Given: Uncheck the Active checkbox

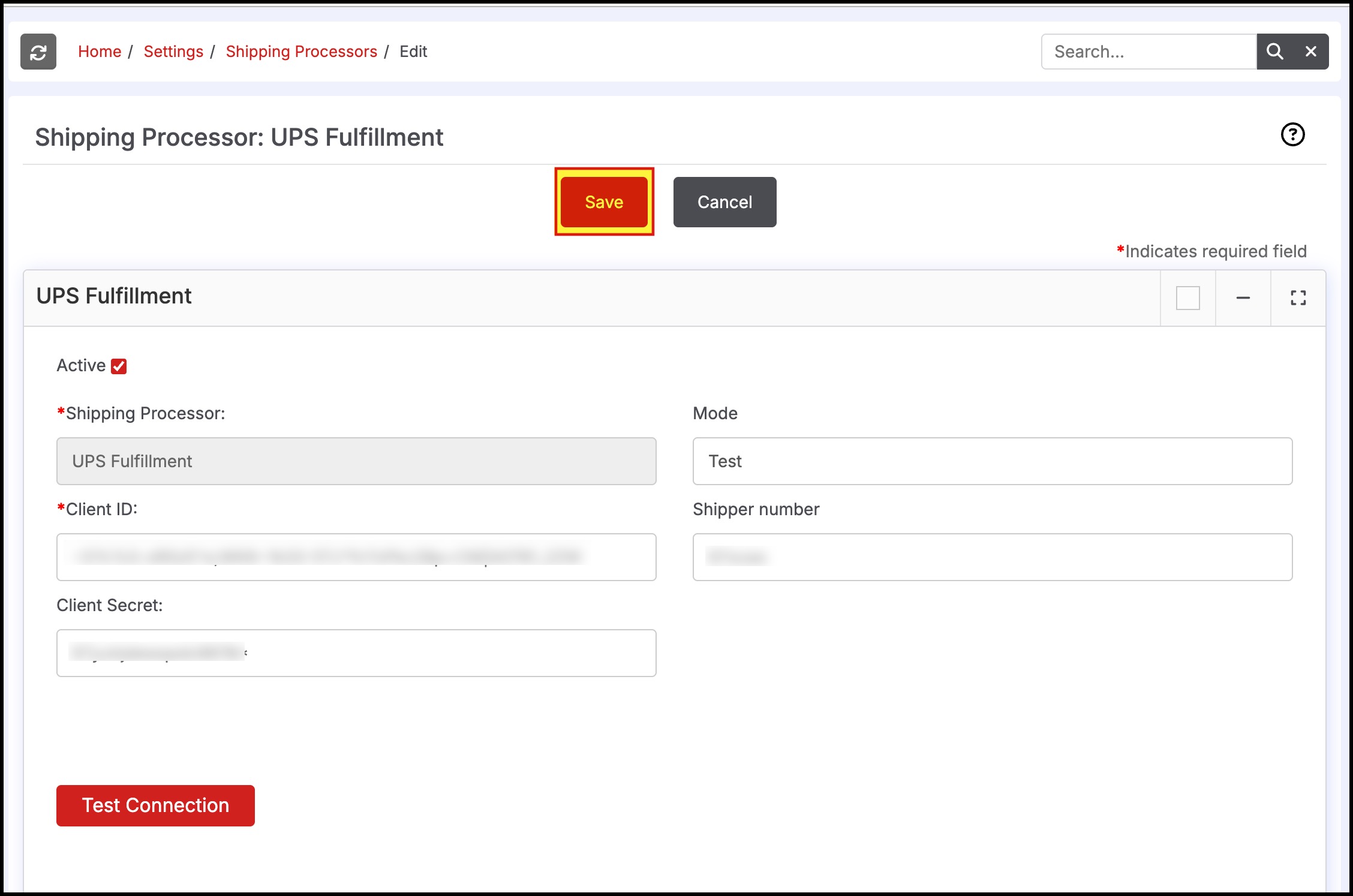Looking at the screenshot, I should click(119, 366).
